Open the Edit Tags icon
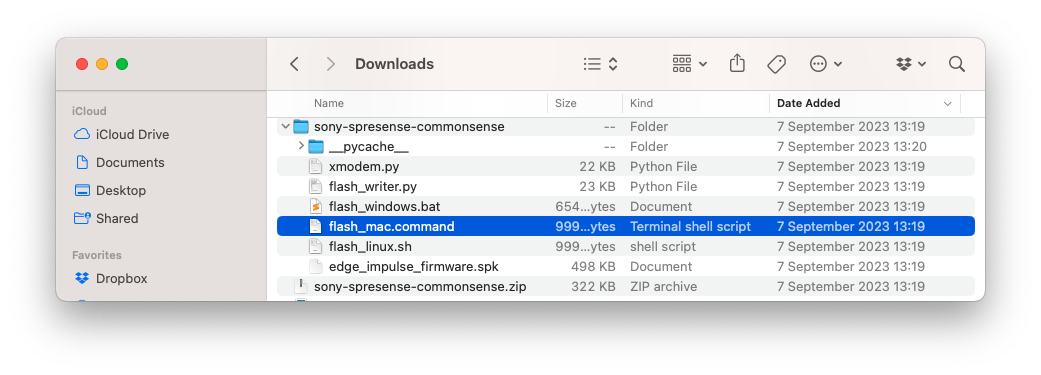Screen dimensions: 1041x375 tap(776, 64)
